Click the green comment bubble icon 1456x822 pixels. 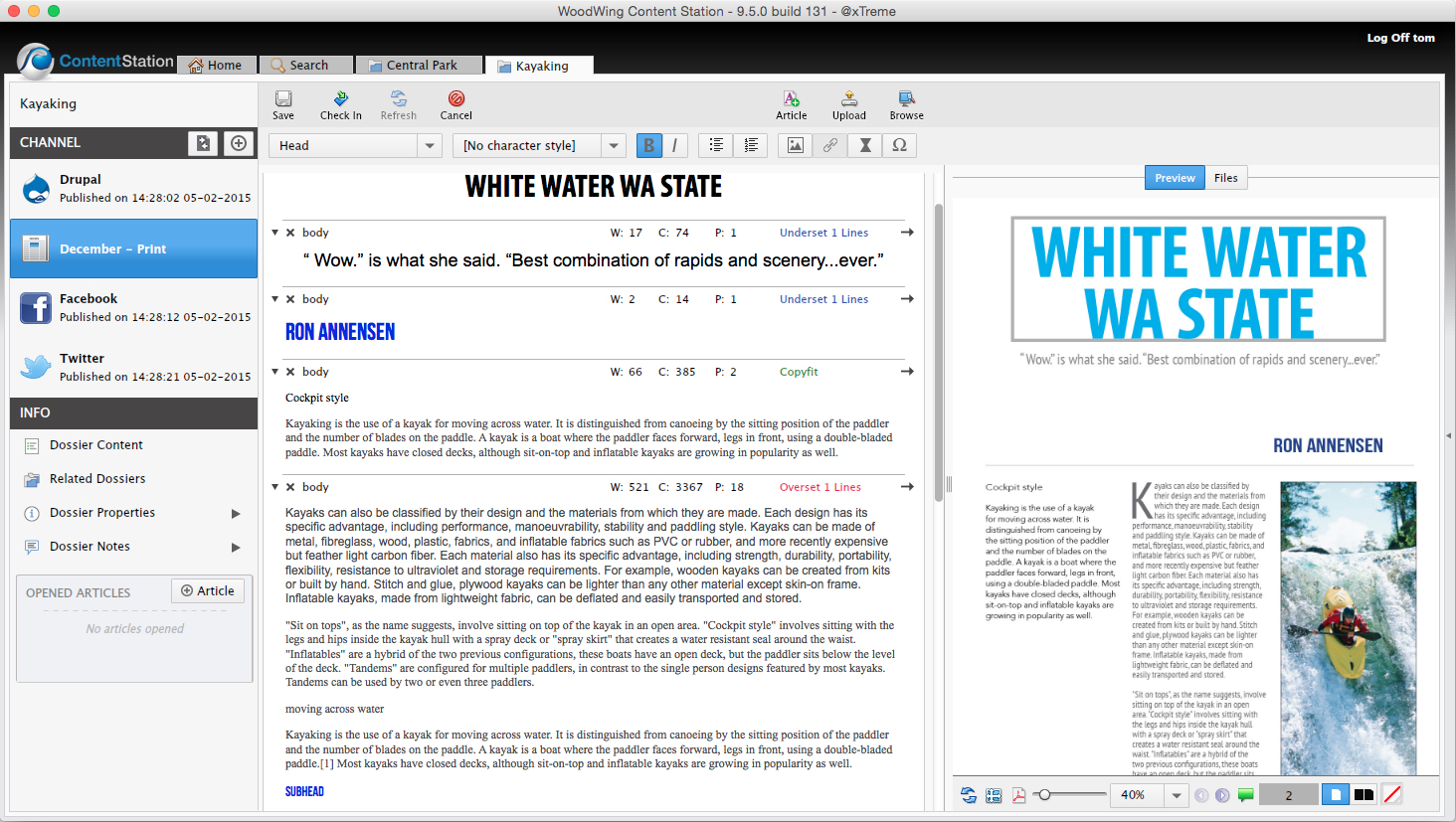(1245, 795)
